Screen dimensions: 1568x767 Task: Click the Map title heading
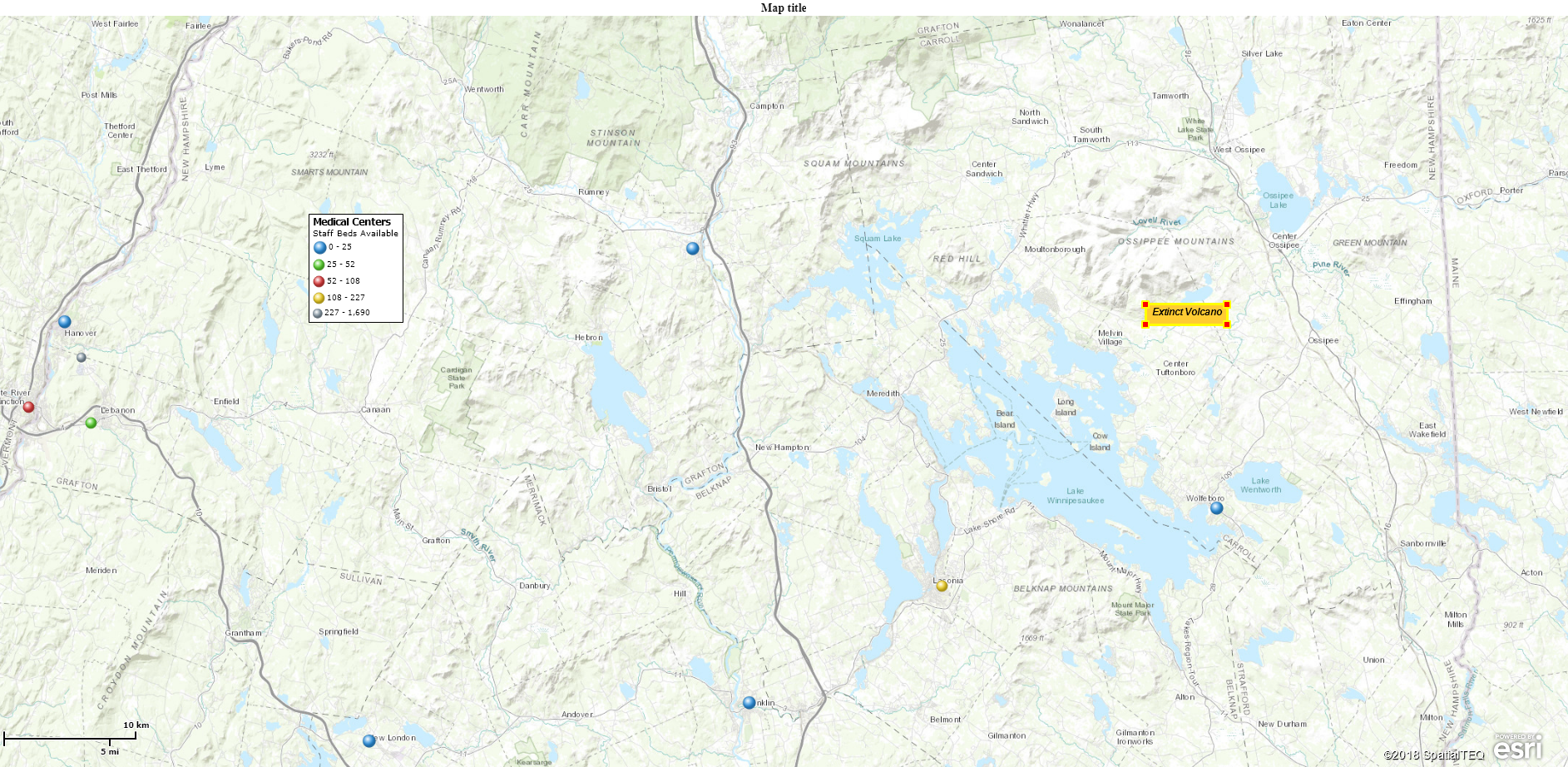(x=784, y=7)
